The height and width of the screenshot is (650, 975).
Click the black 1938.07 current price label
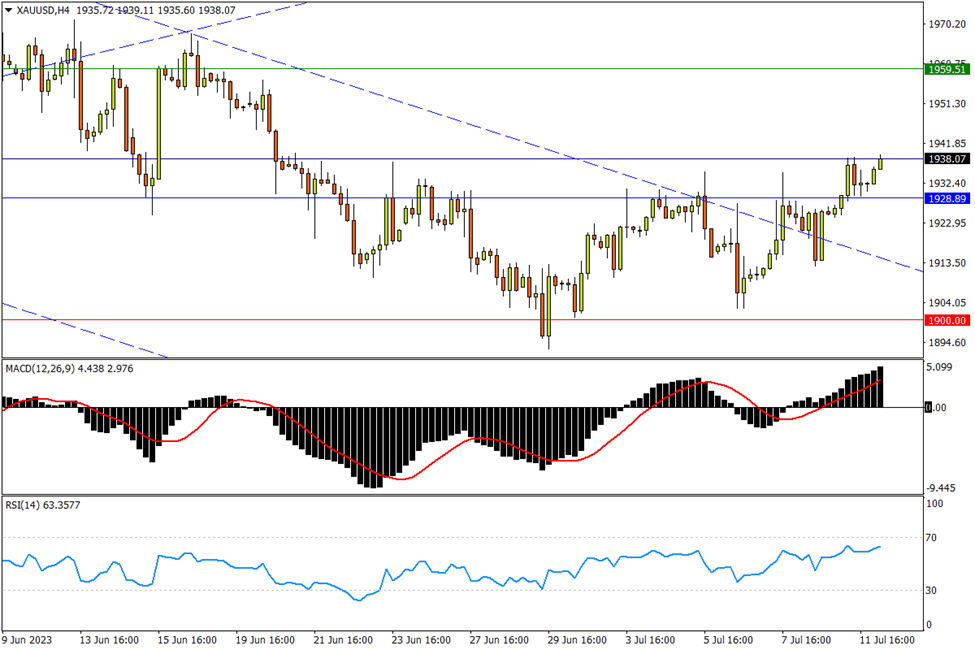(946, 159)
